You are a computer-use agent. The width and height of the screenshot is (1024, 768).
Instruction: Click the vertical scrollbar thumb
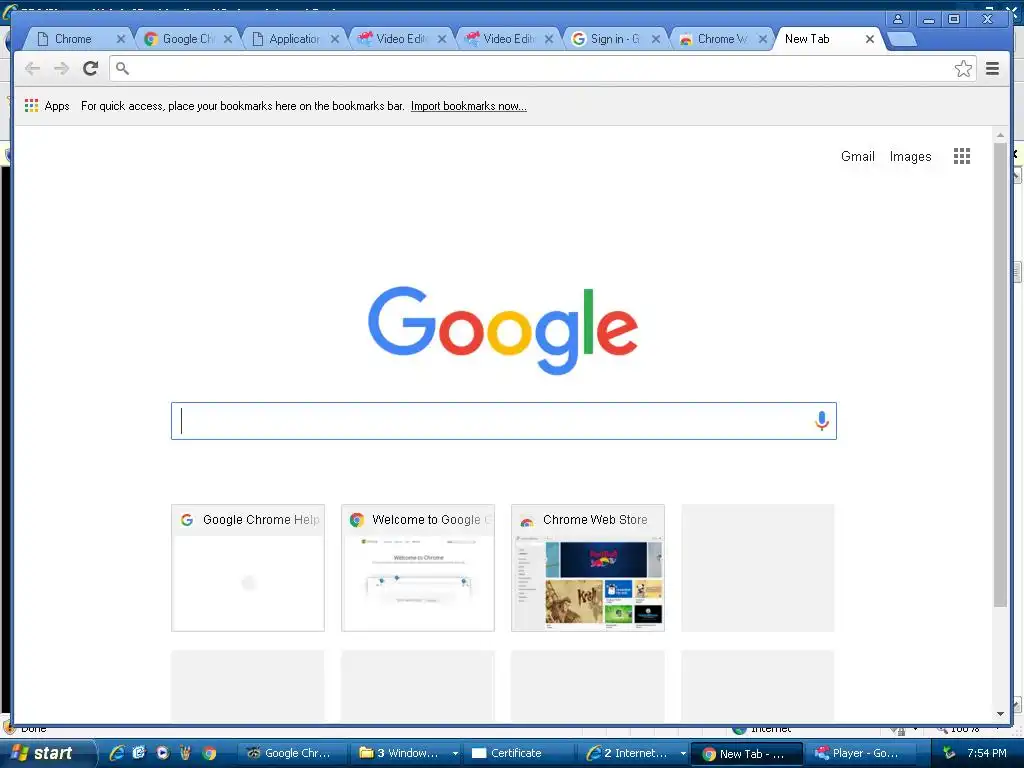1000,375
